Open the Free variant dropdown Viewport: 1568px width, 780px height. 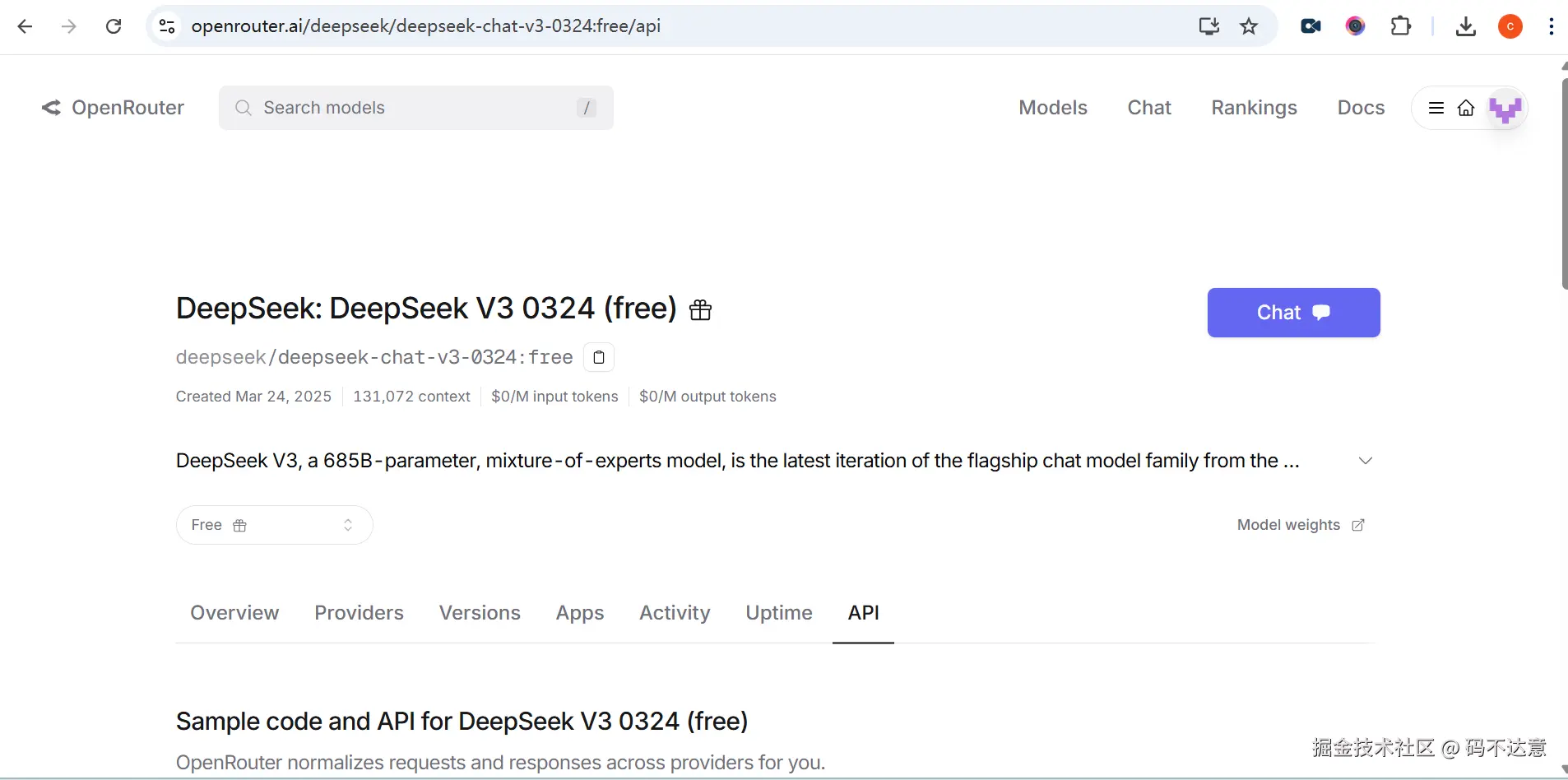274,525
